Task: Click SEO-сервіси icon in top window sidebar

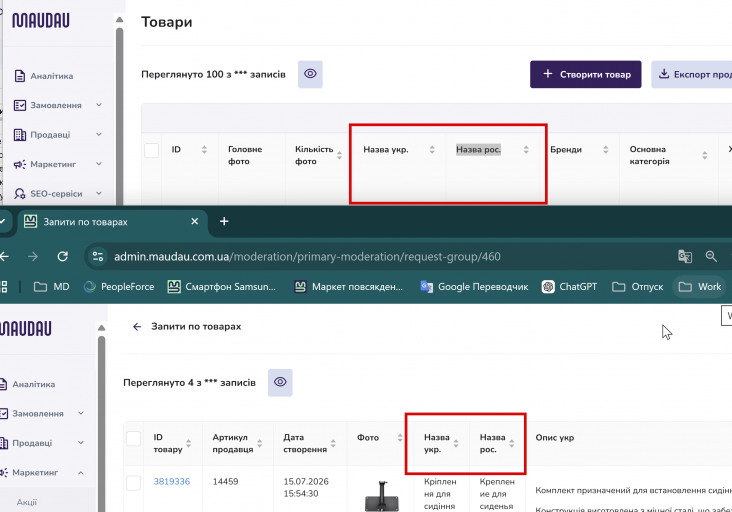Action: (x=20, y=193)
